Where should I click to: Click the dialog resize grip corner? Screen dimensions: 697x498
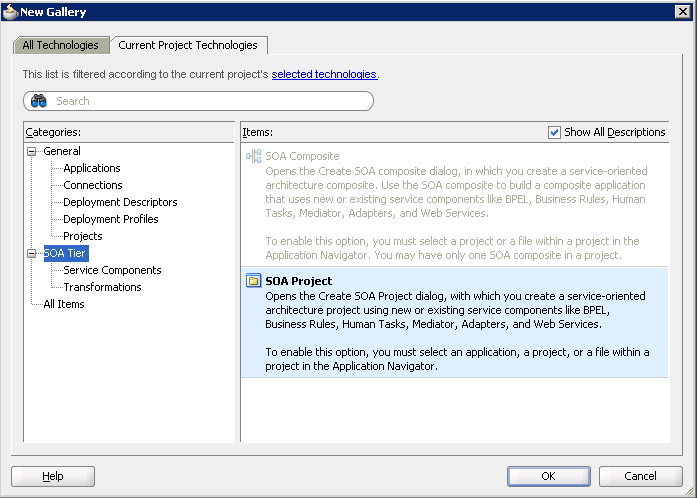(690, 491)
